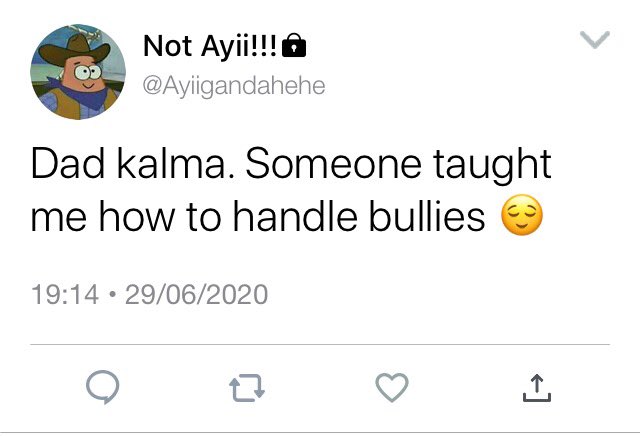Click the horizontal divider above action icons
Screen dimensions: 640x436
320,345
